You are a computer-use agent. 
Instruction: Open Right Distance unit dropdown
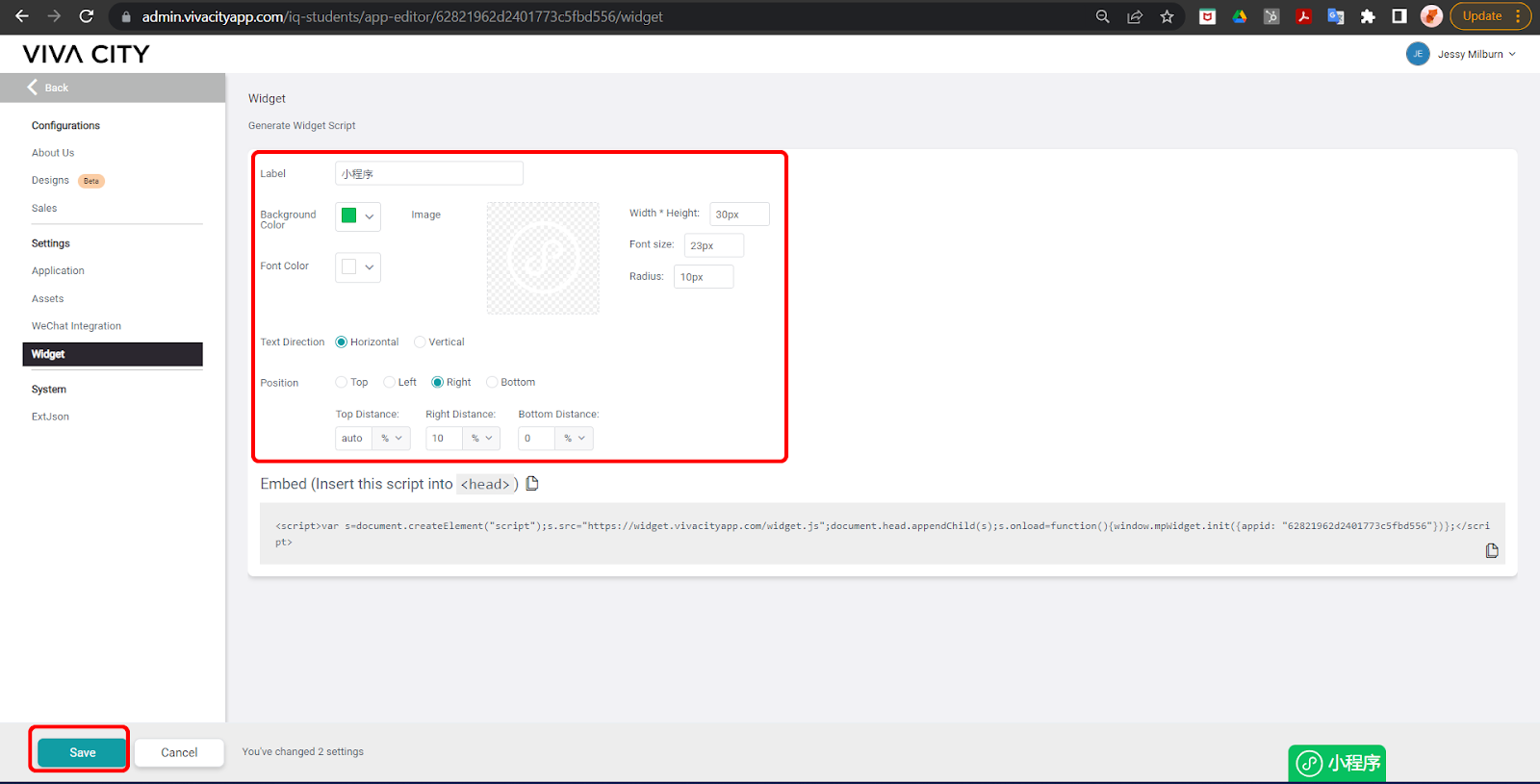click(x=481, y=439)
